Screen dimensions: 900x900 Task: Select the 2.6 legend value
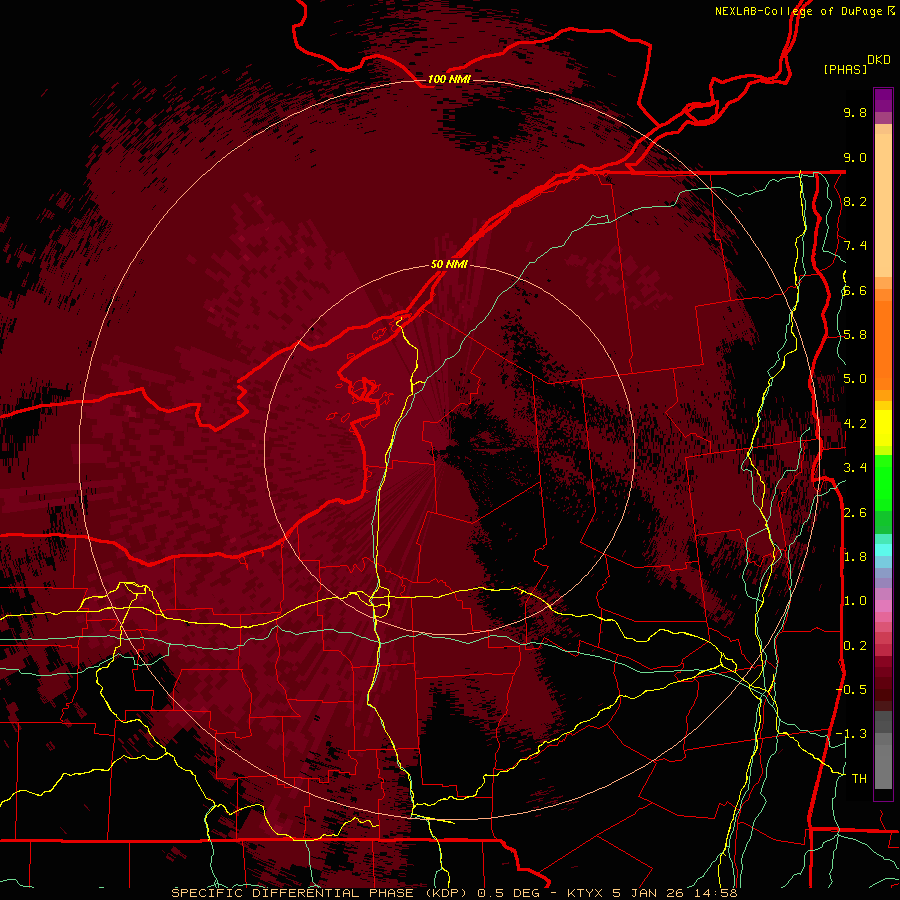(855, 513)
